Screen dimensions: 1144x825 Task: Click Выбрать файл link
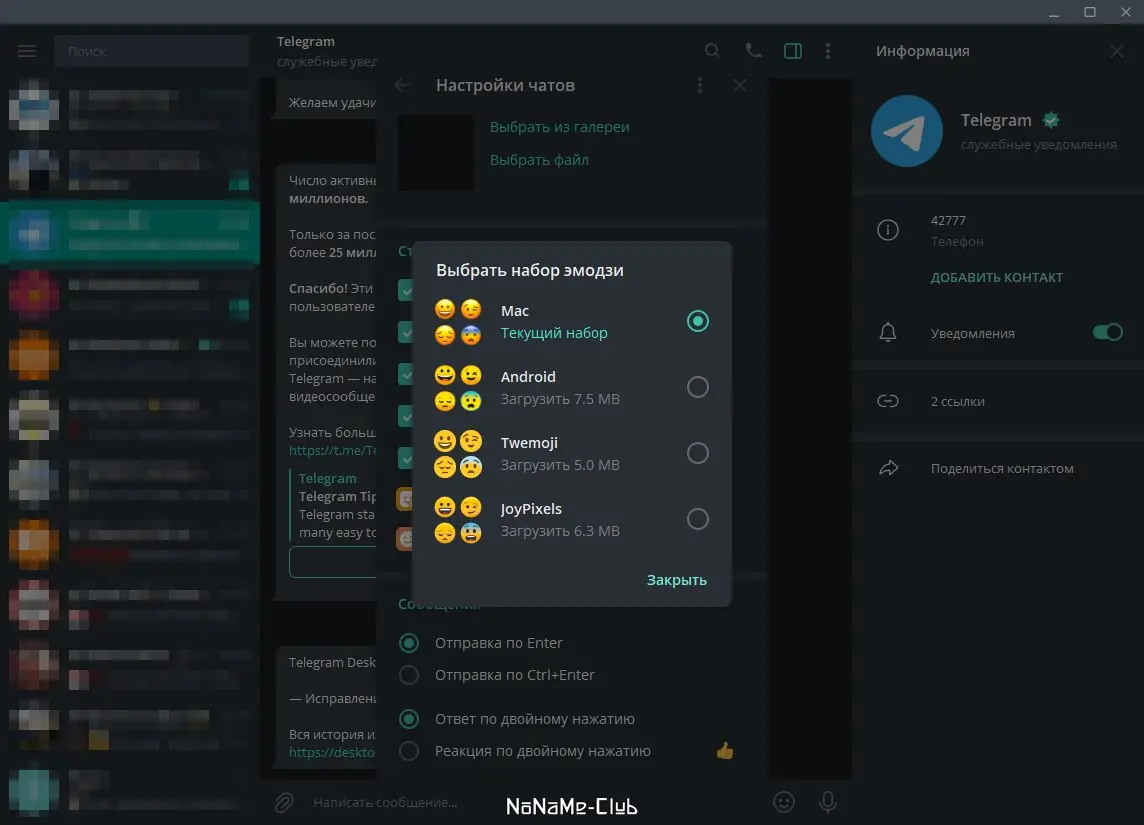click(x=539, y=160)
